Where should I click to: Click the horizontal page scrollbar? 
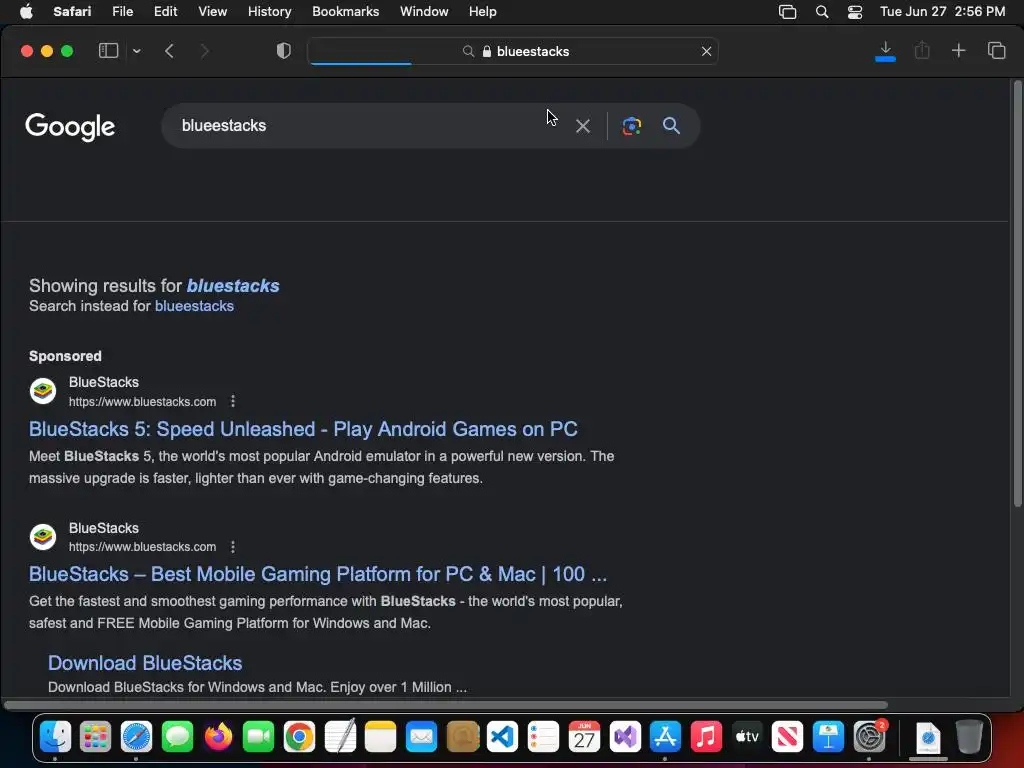tap(446, 705)
